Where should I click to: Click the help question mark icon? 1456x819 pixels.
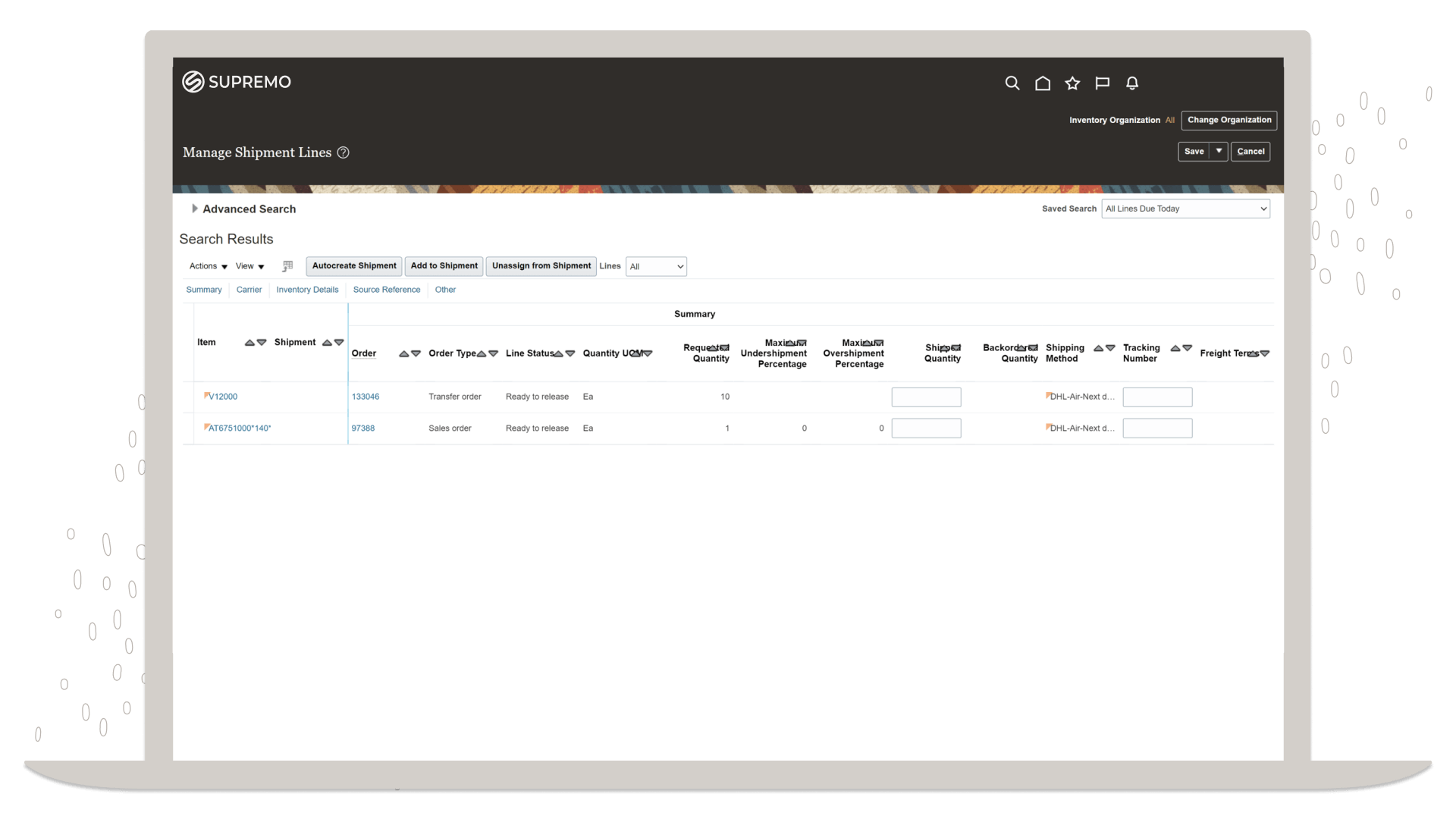click(343, 152)
